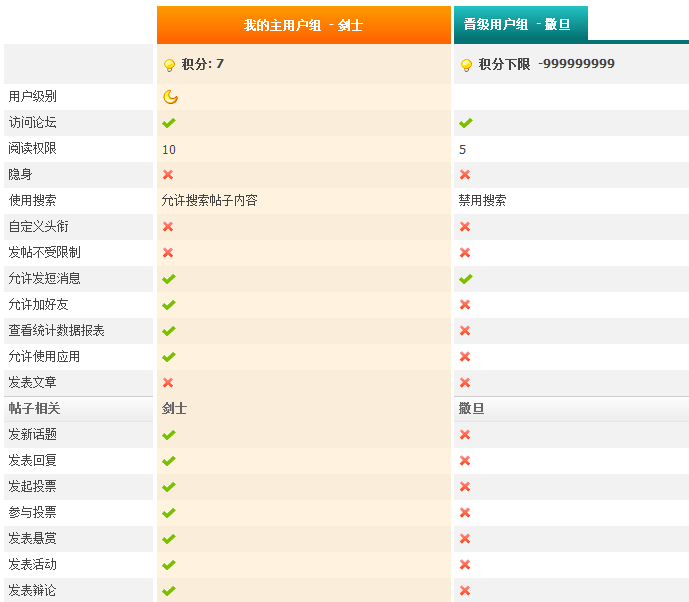Image resolution: width=689 pixels, height=602 pixels.
Task: Click the 用户级别 row label
Action: point(33,96)
